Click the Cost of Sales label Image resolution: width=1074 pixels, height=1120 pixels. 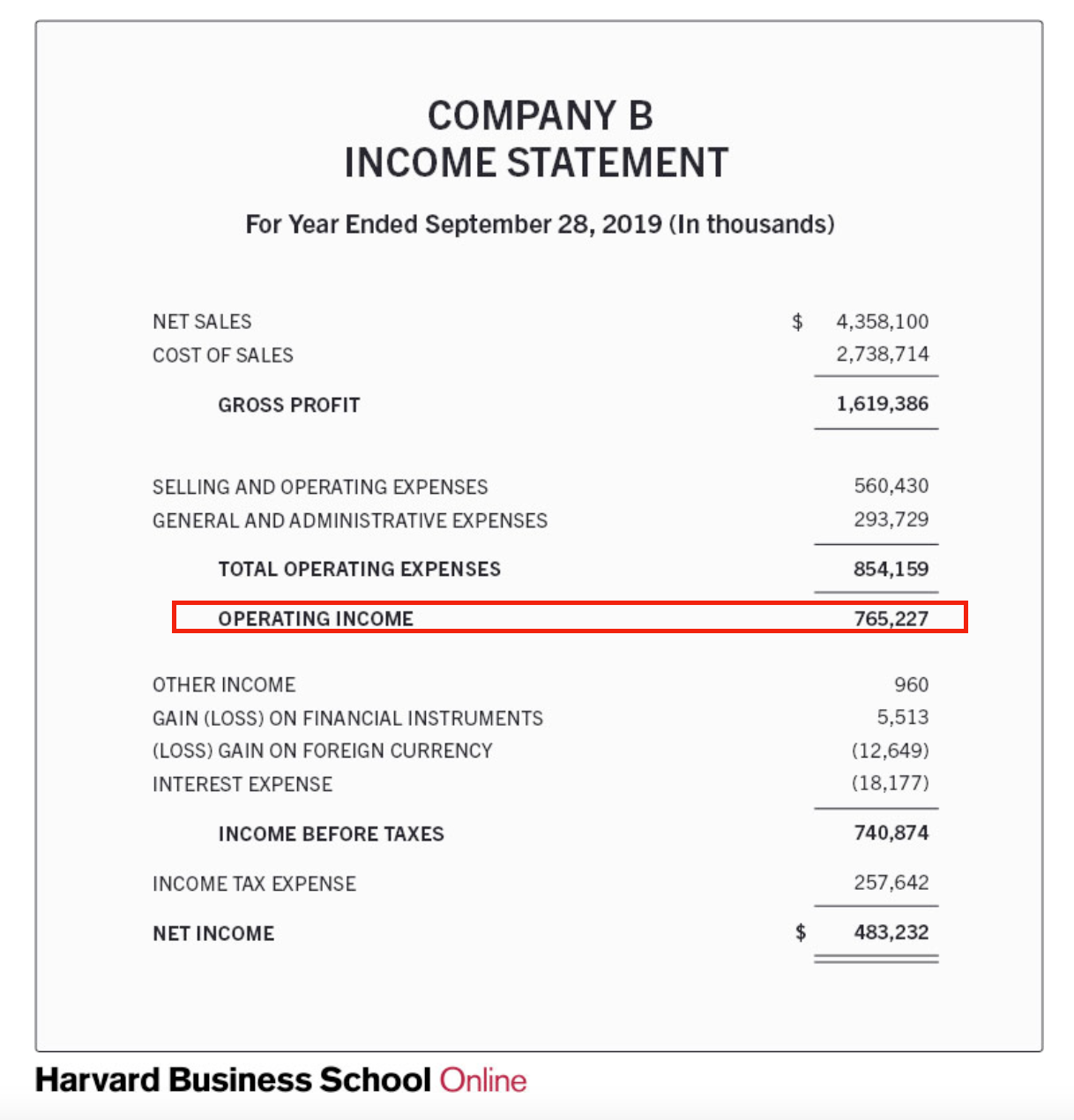223,355
